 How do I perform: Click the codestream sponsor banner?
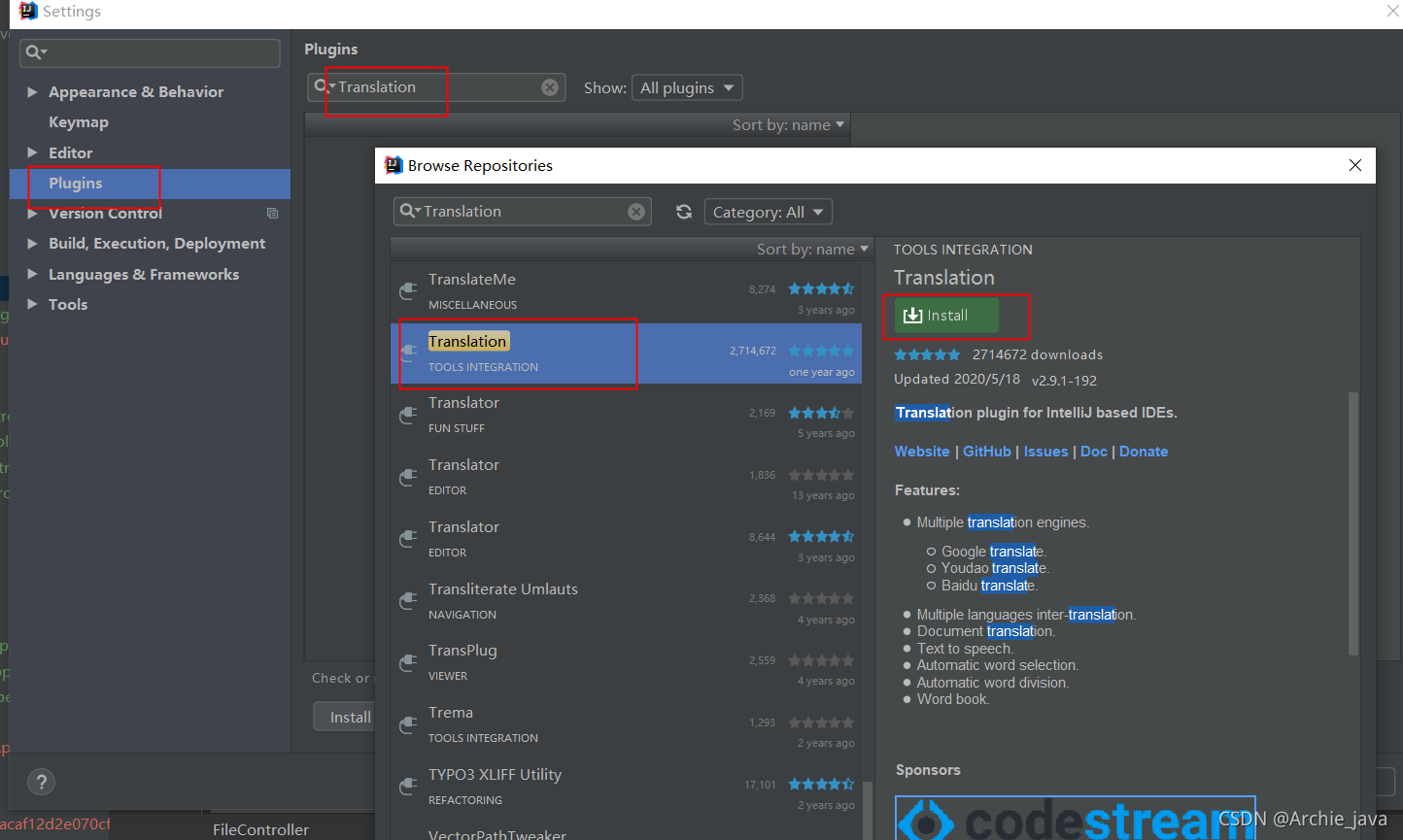pyautogui.click(x=1076, y=818)
